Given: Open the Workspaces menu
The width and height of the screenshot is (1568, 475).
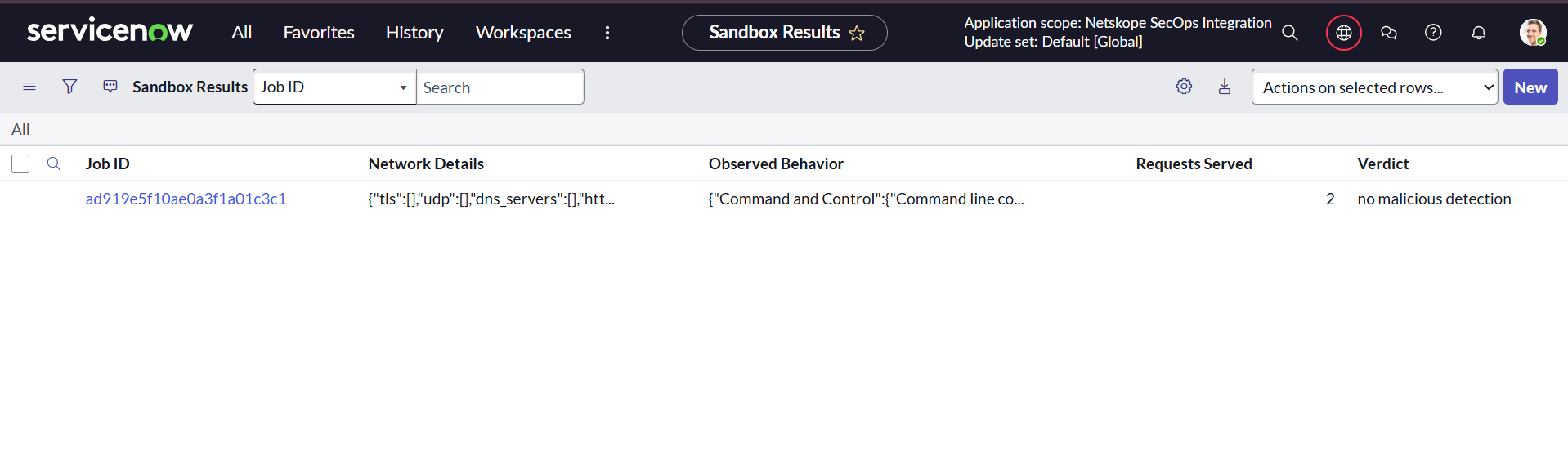Looking at the screenshot, I should click(523, 33).
